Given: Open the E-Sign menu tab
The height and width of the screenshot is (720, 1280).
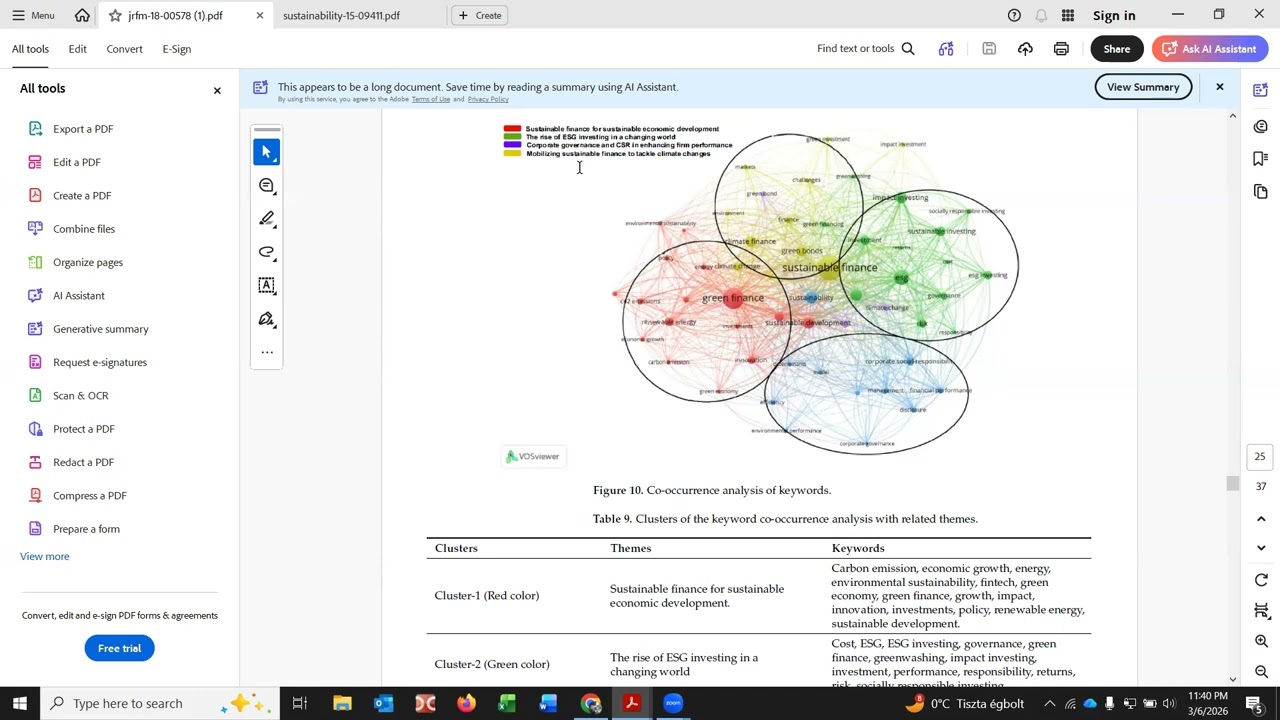Looking at the screenshot, I should (x=177, y=49).
